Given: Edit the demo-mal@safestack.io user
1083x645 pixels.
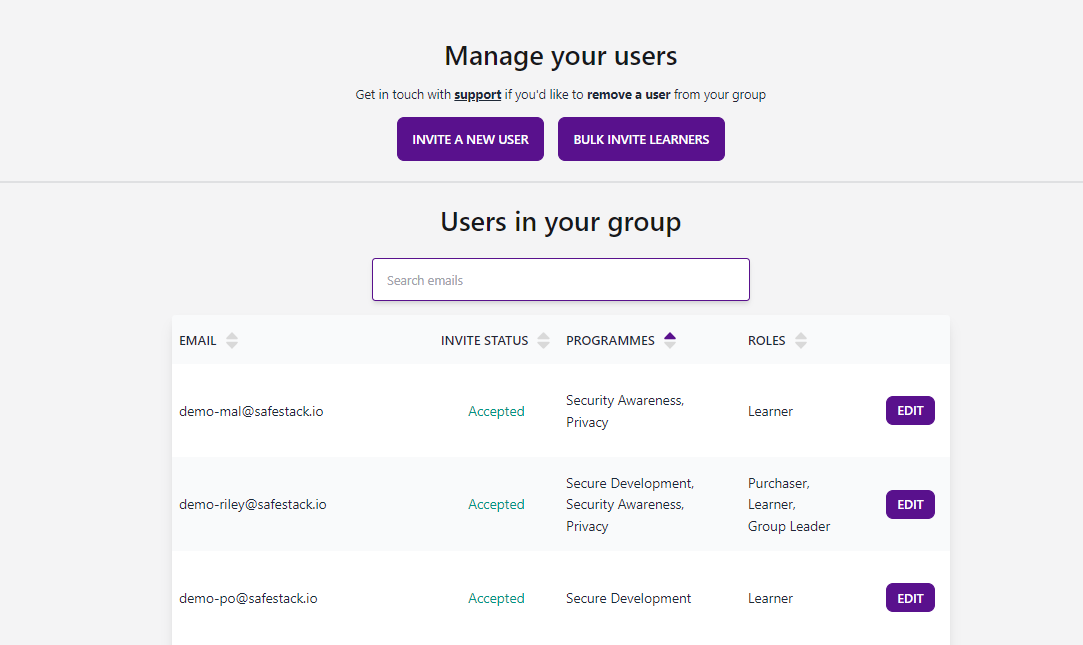Looking at the screenshot, I should coord(910,411).
